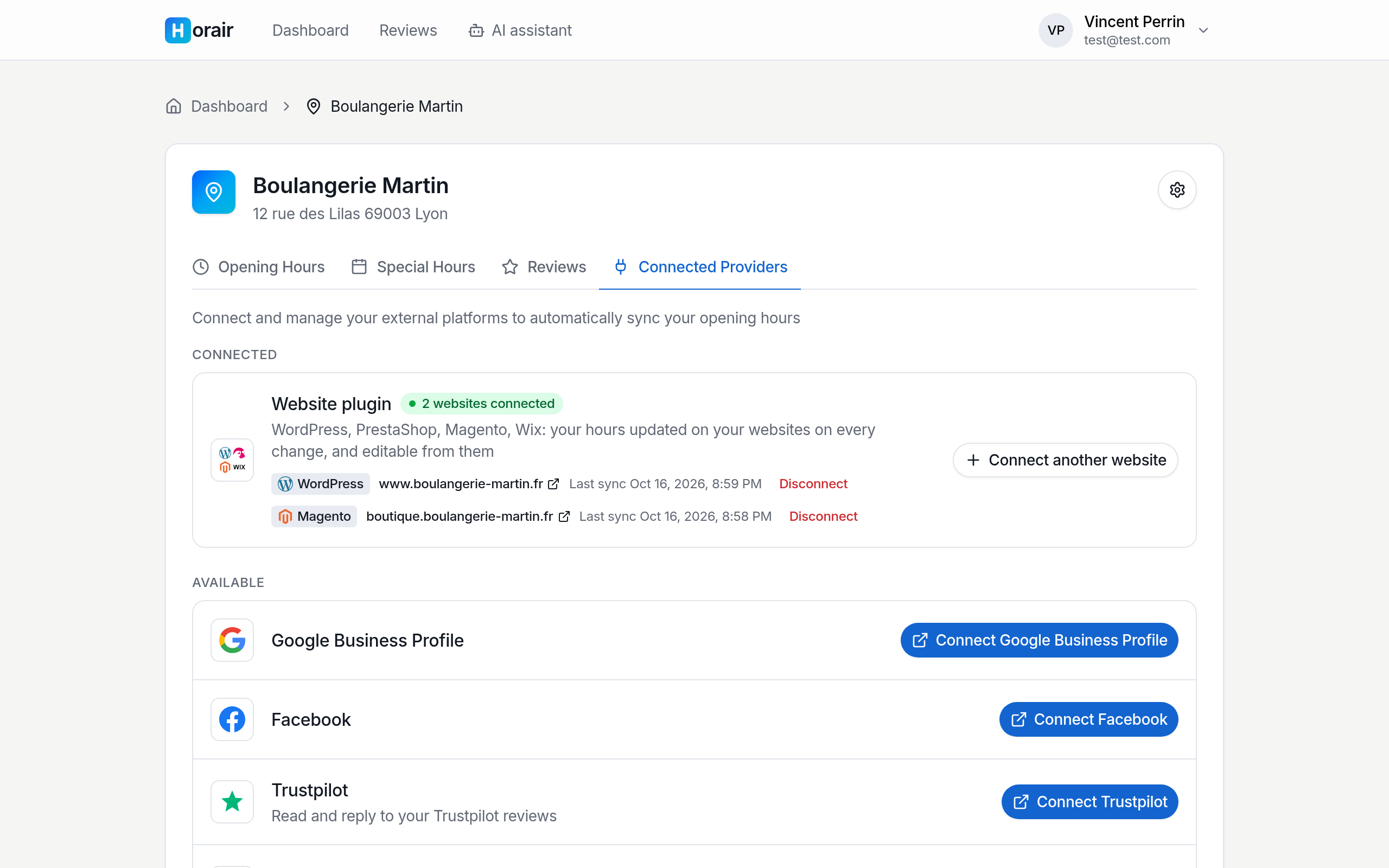Screen dimensions: 1389x868
Task: Click Connect another website button
Action: 1065,460
